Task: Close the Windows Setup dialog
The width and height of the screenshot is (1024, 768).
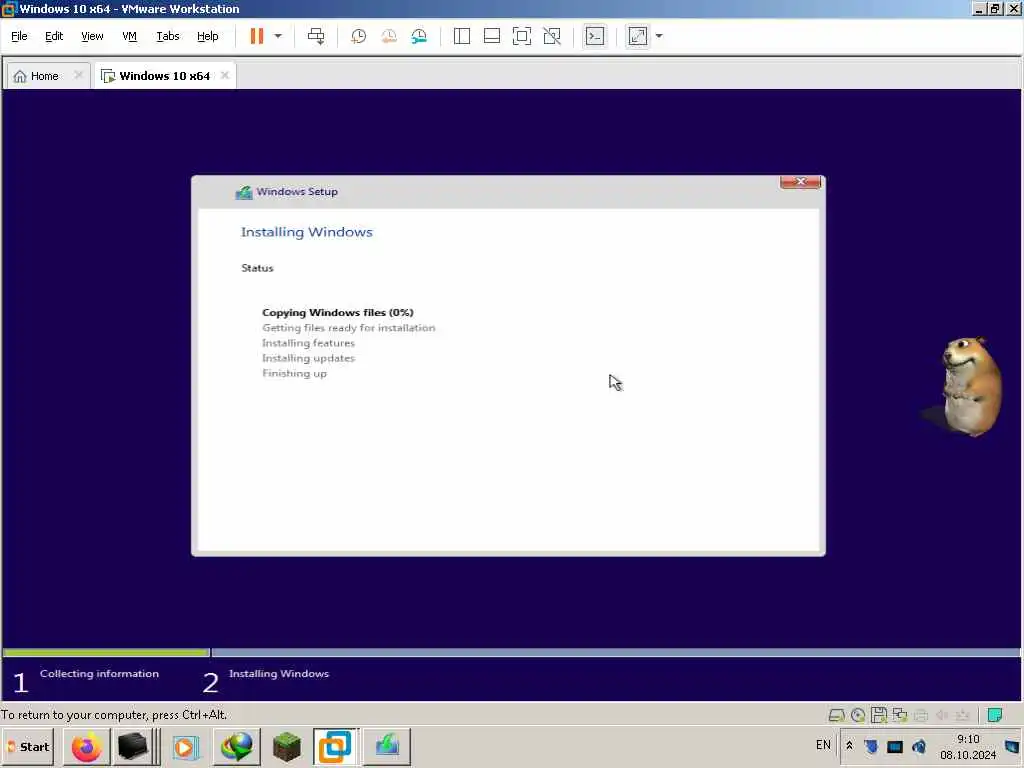Action: 801,182
